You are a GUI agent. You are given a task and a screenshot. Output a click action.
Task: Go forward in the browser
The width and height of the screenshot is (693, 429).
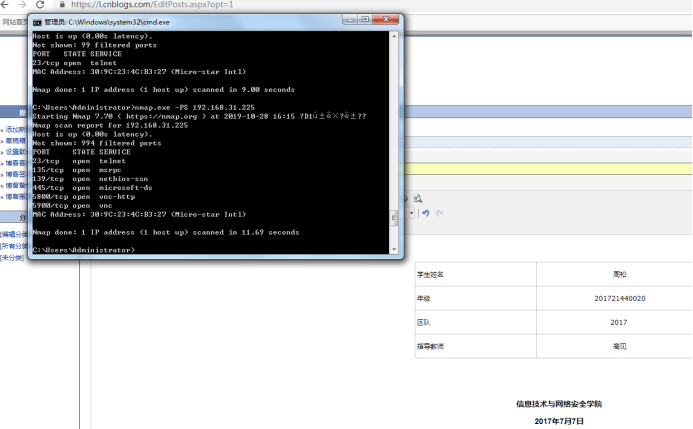[22, 4]
